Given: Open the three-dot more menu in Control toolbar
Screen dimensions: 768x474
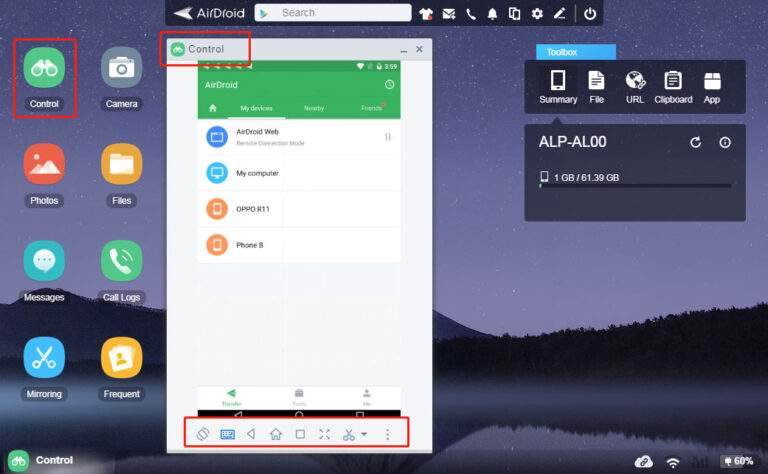Looking at the screenshot, I should pos(387,434).
